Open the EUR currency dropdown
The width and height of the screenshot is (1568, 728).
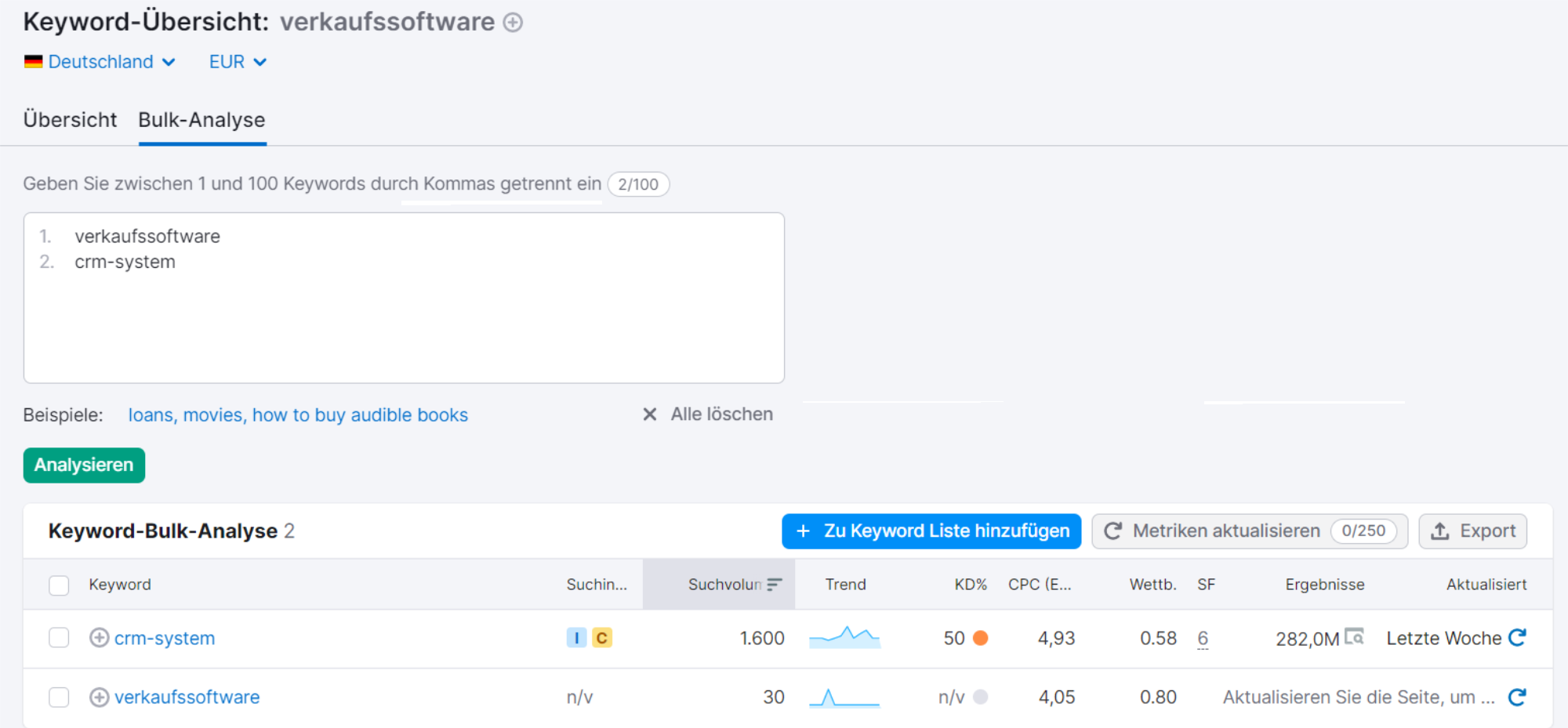238,62
